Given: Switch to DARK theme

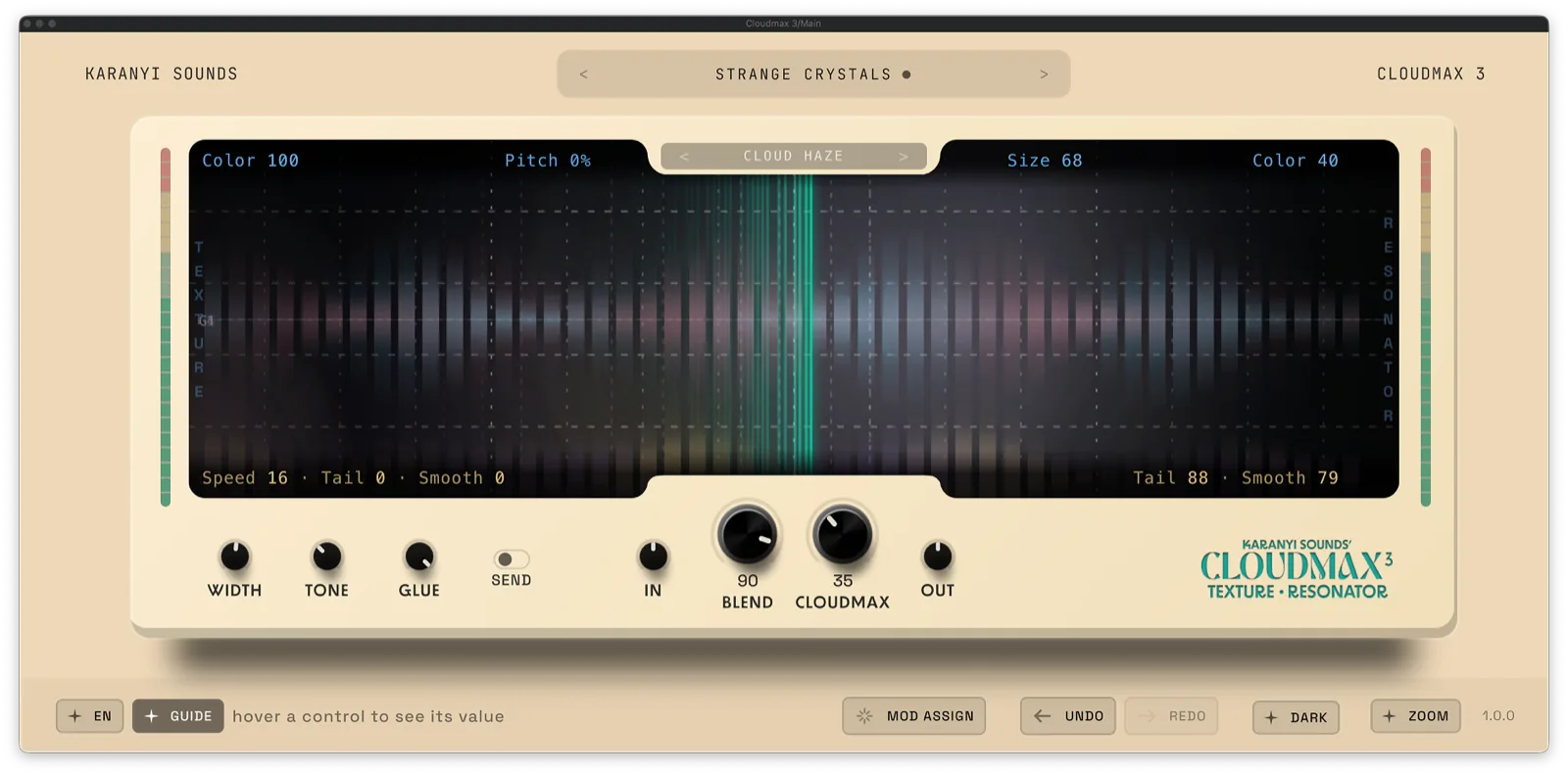Looking at the screenshot, I should tap(1296, 717).
